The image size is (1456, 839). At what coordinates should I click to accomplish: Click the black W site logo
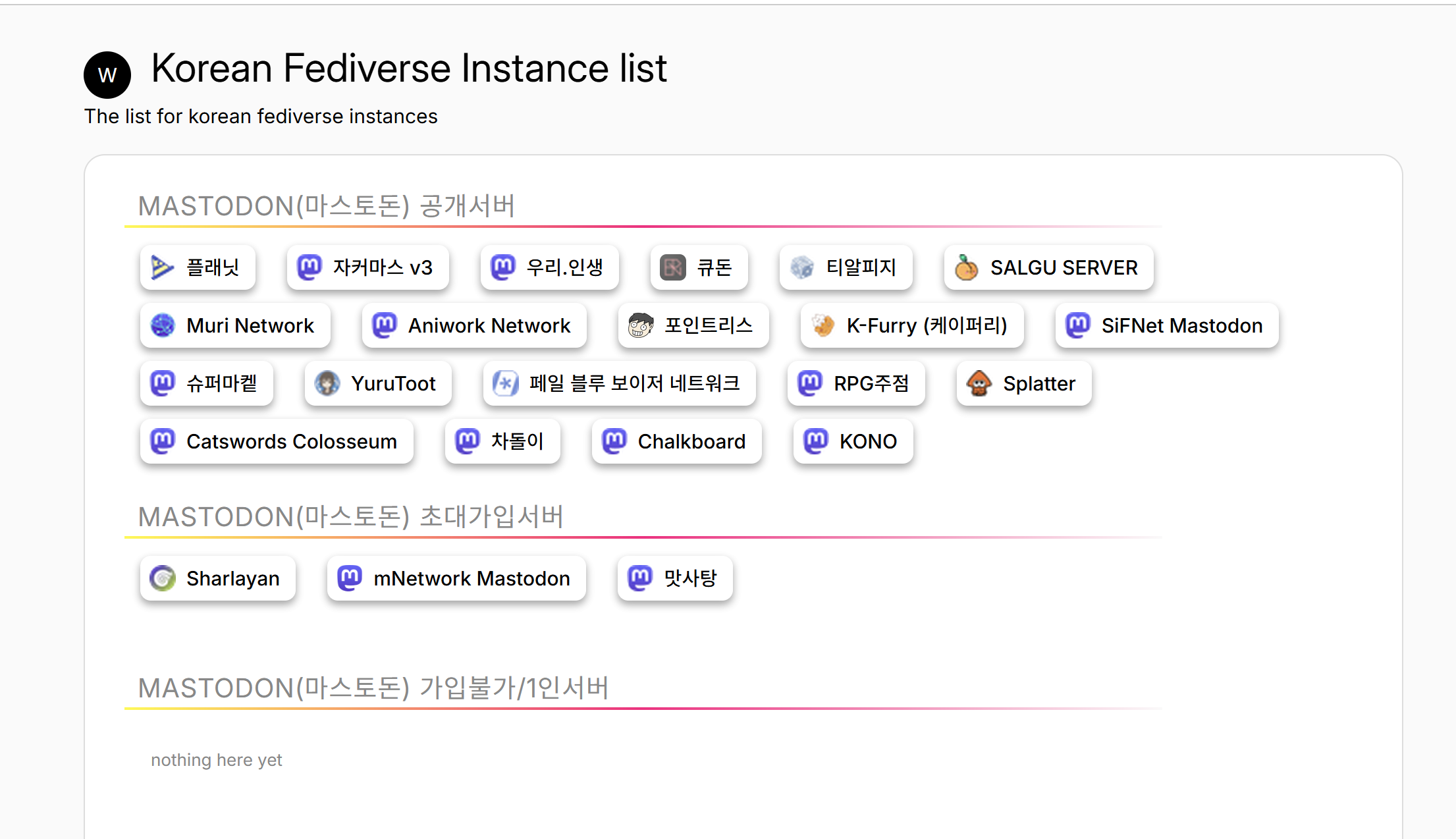tap(107, 75)
